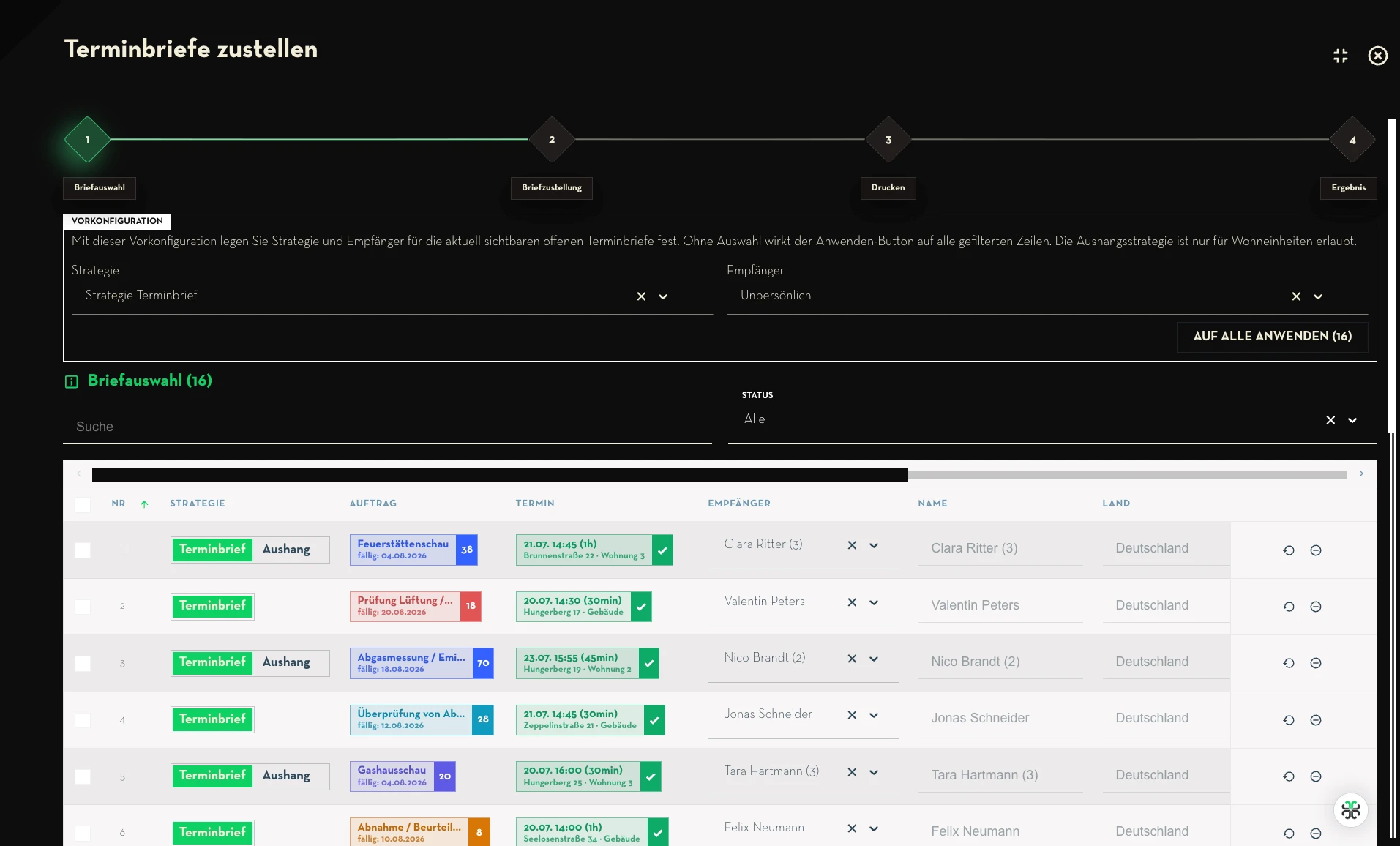Open Empfänger dropdown for Jonas Schneider
Viewport: 1400px width, 846px height.
874,715
